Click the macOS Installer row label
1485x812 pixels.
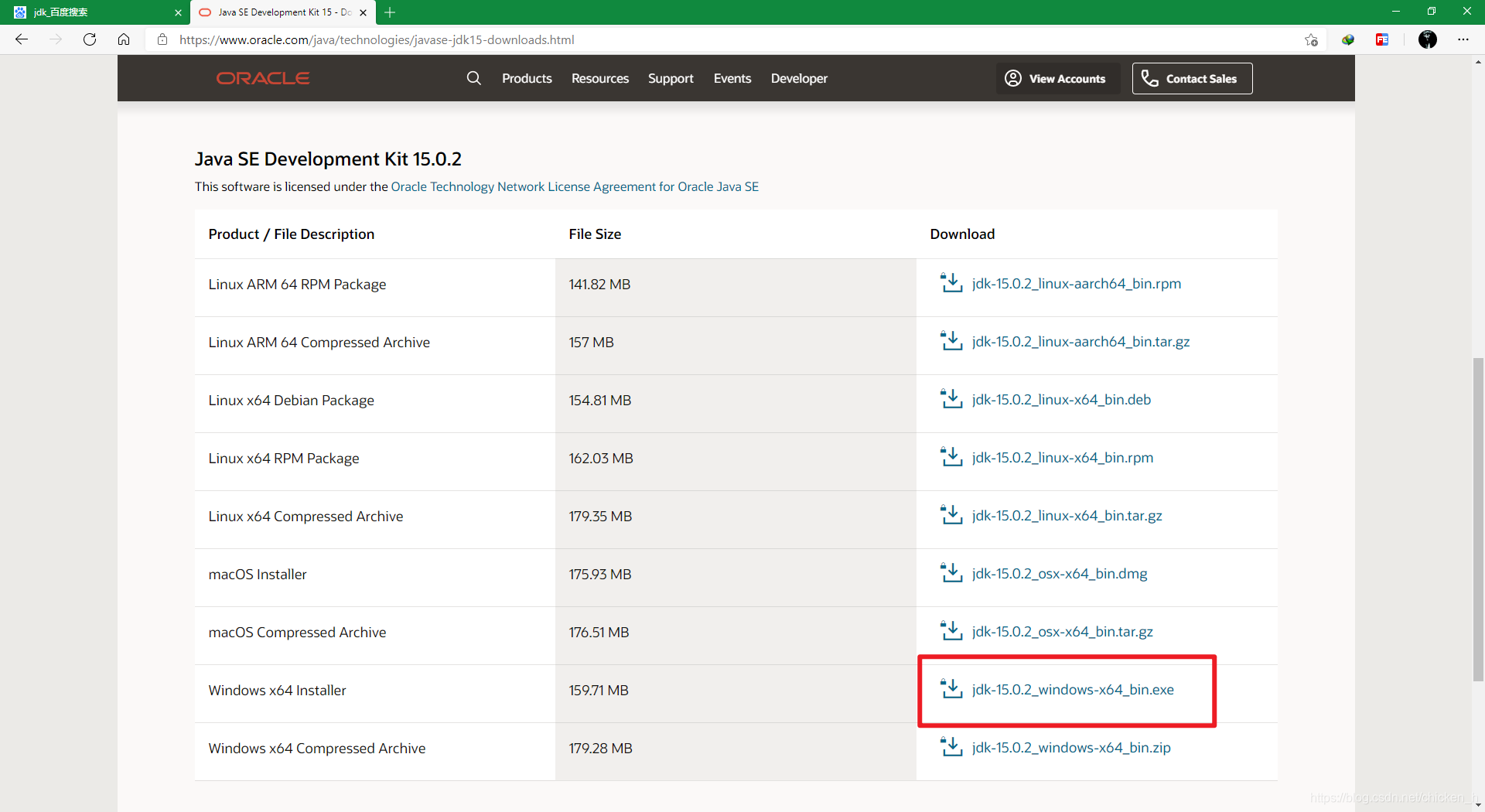click(x=258, y=574)
